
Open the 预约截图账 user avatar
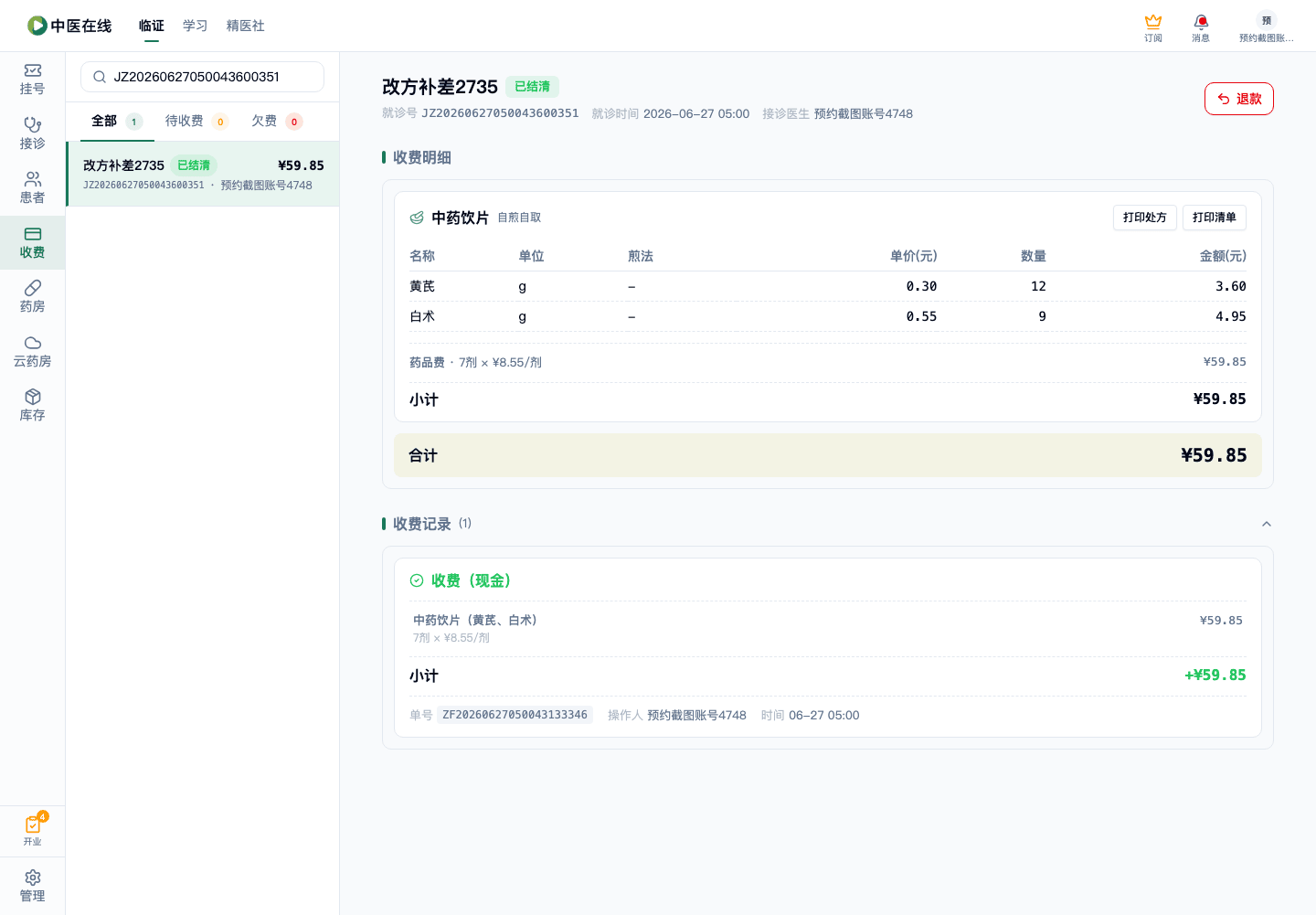coord(1266,27)
